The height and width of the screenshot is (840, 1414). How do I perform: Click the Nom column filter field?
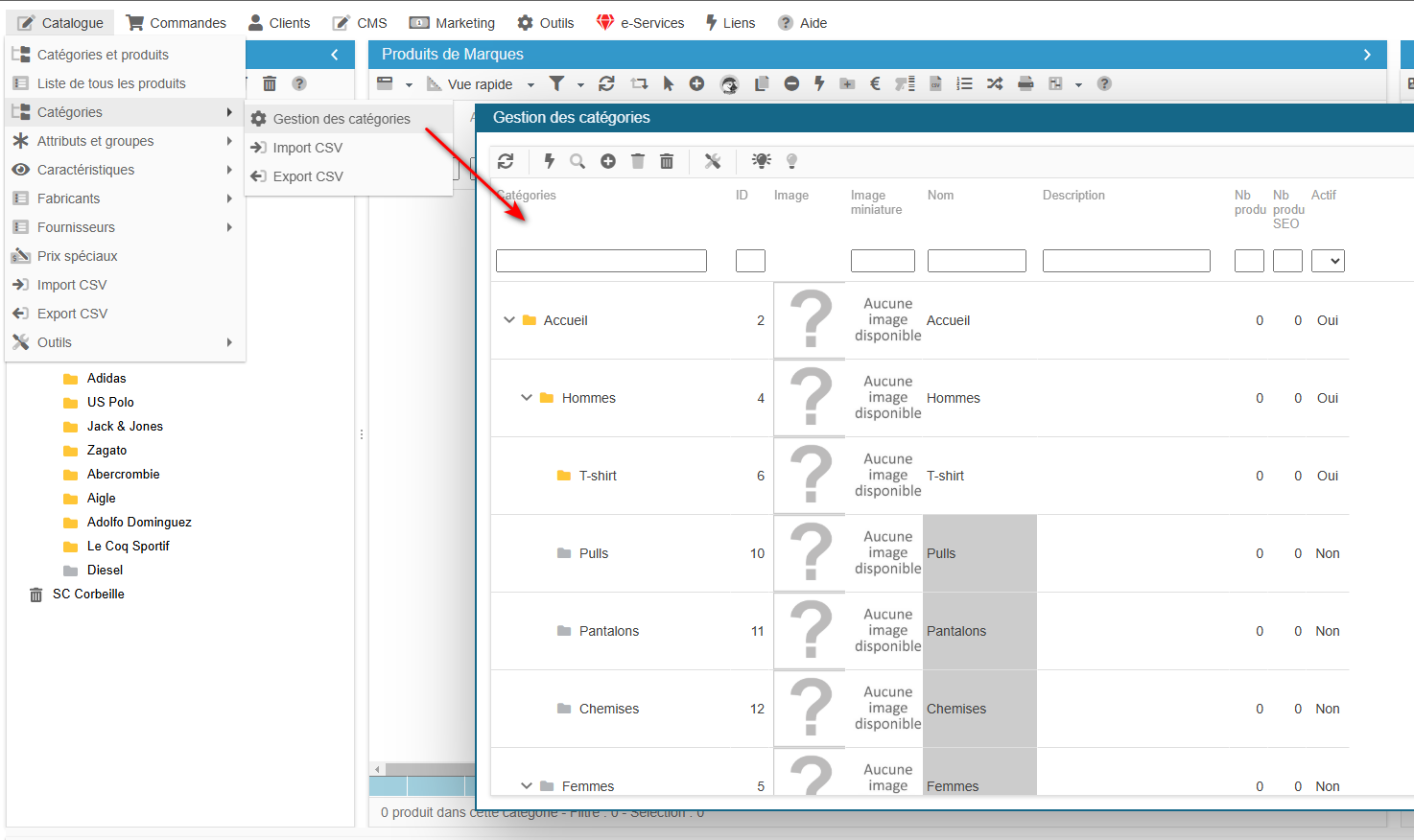point(977,261)
